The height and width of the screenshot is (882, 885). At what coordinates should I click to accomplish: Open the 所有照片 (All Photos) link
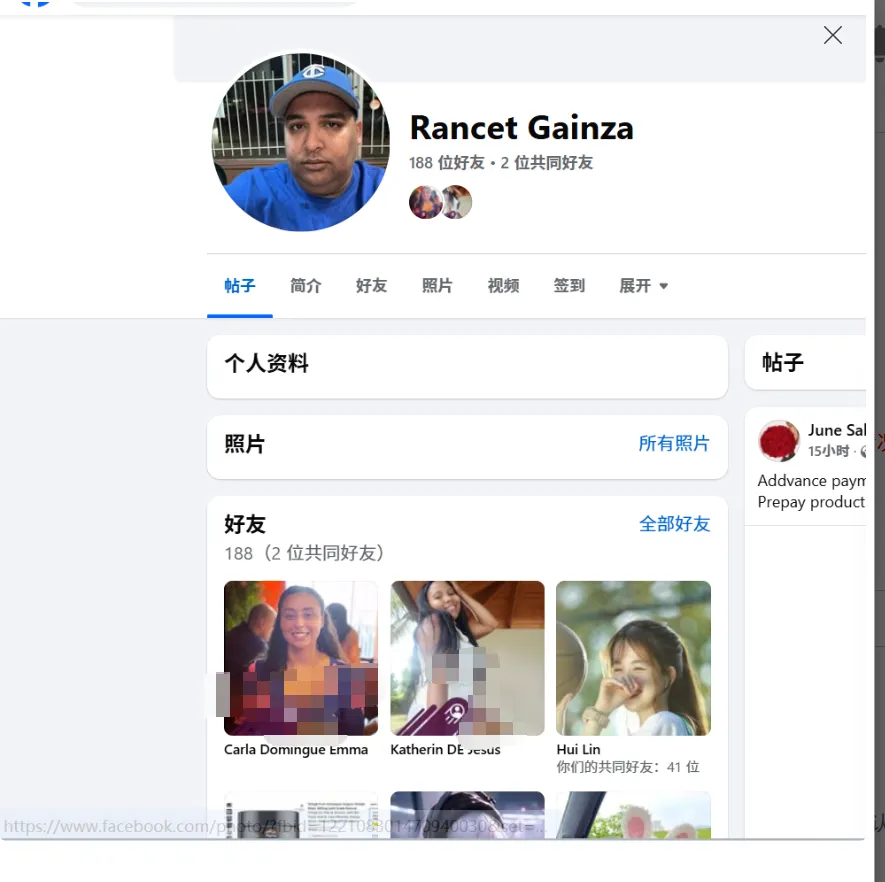[673, 444]
